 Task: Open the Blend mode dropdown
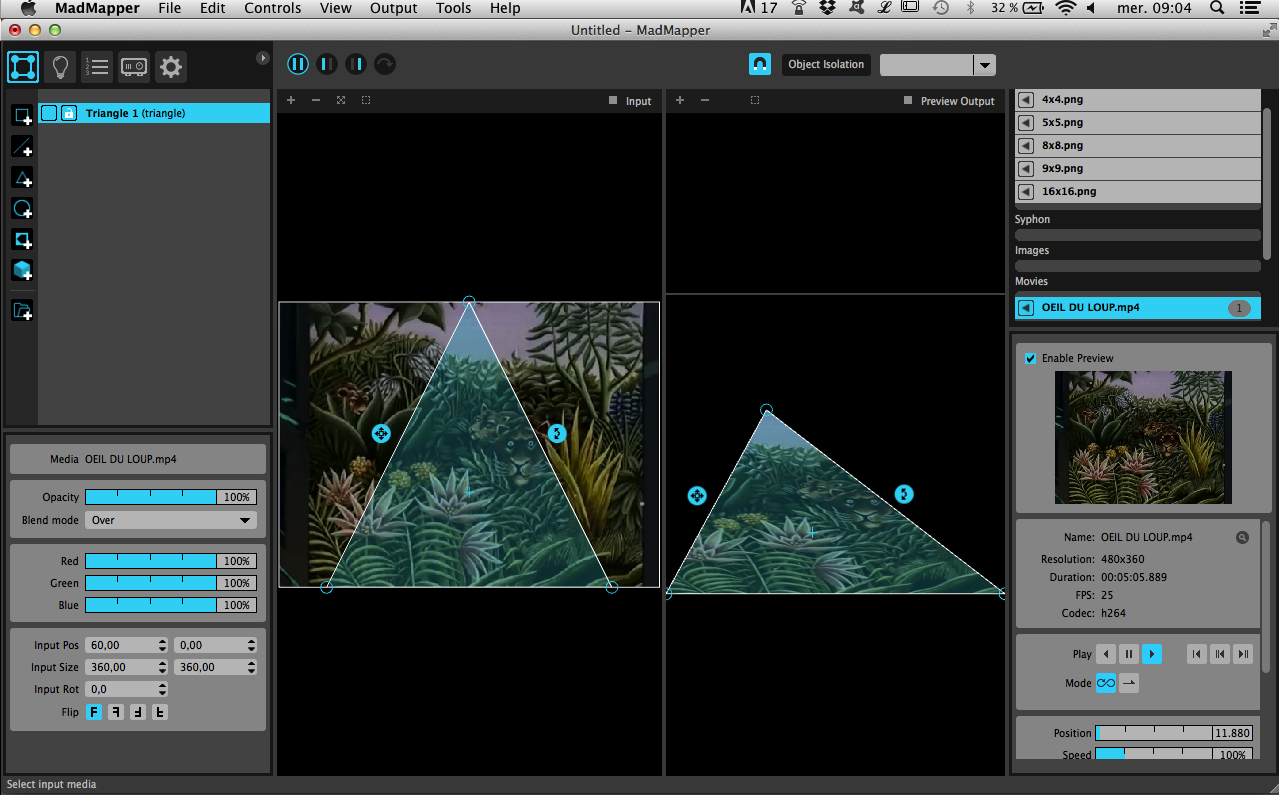click(170, 520)
